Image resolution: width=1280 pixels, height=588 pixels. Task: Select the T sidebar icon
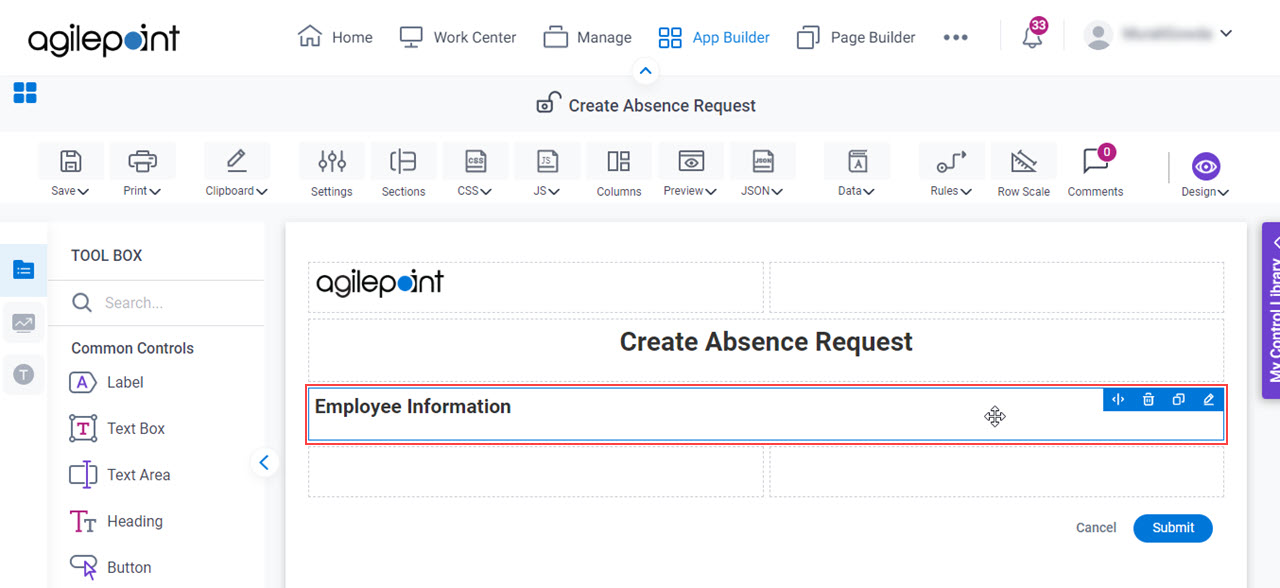(24, 374)
